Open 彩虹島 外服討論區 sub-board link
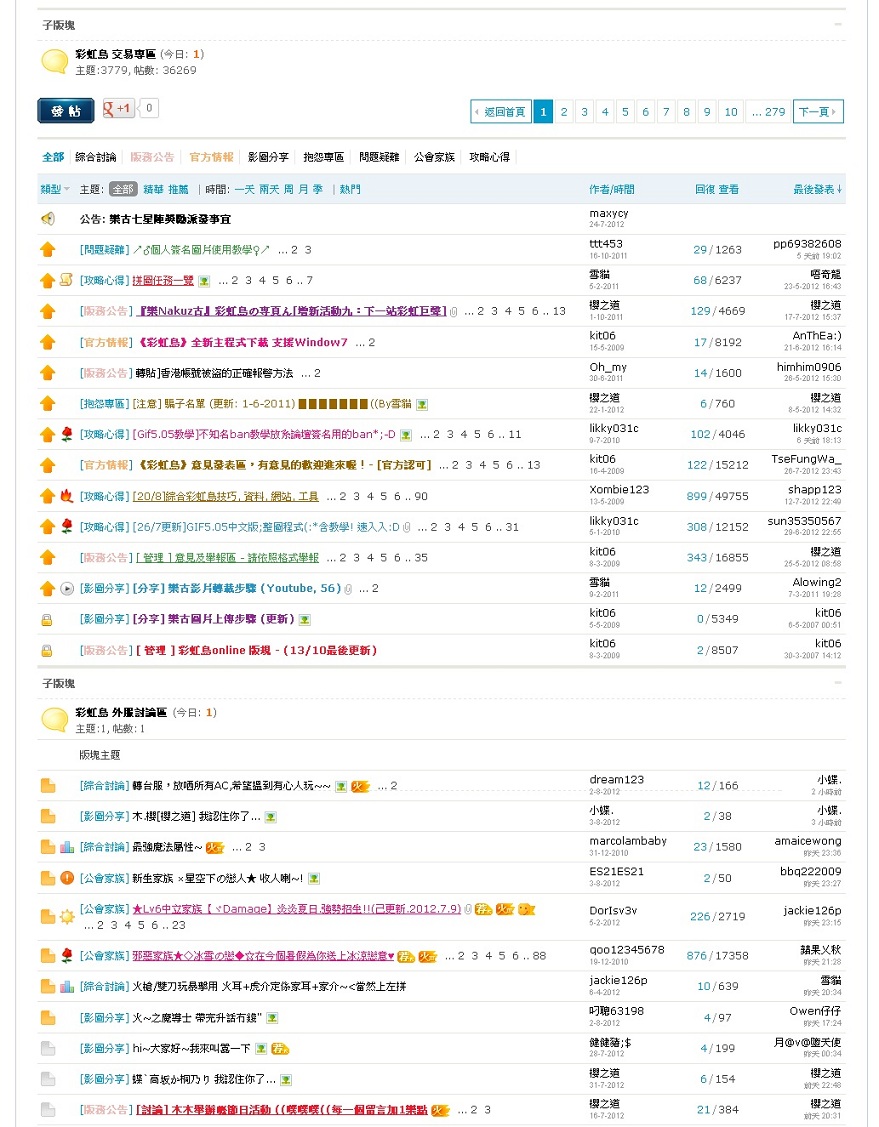The height and width of the screenshot is (1127, 879). click(x=121, y=712)
